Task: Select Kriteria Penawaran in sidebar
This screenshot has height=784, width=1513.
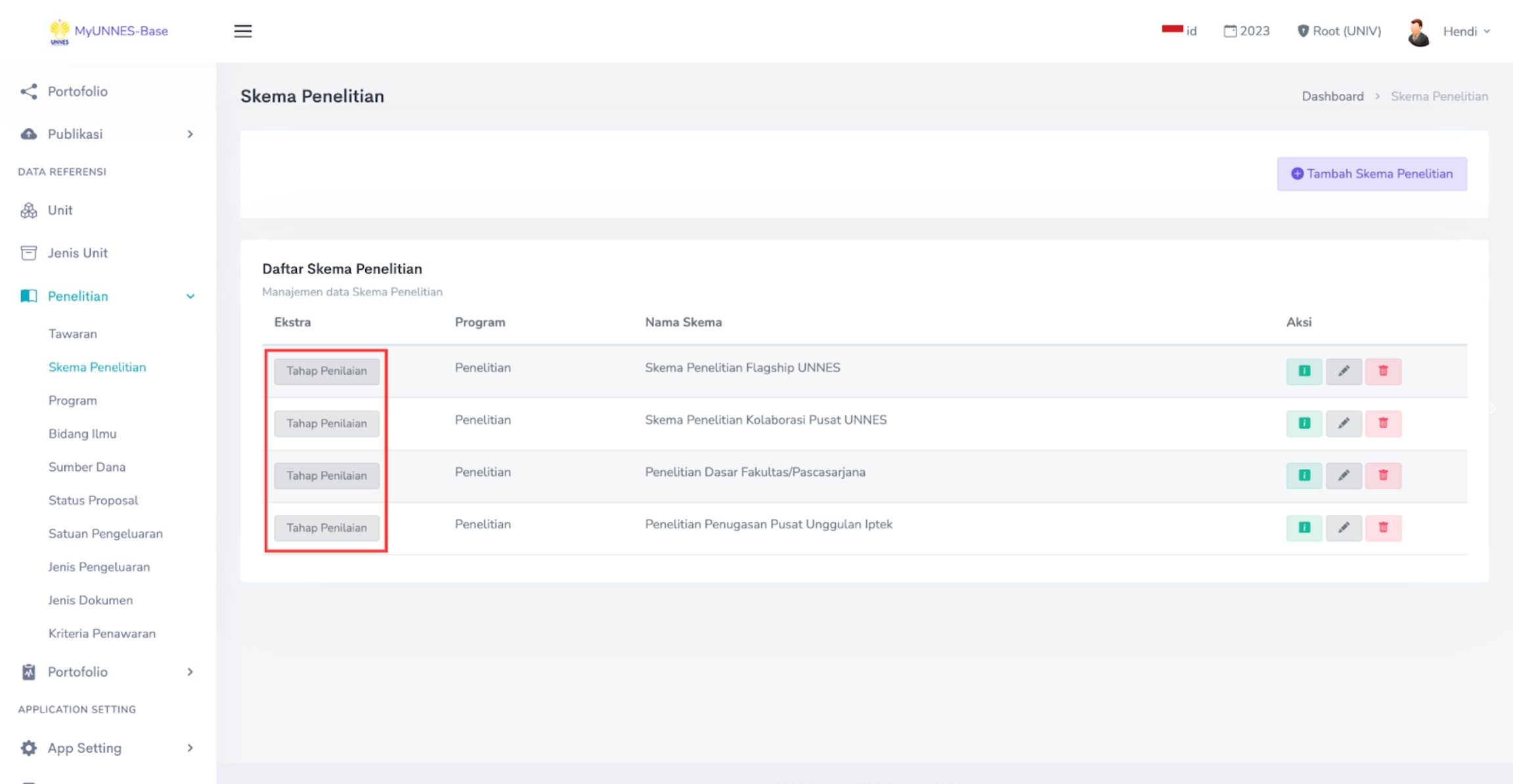Action: 102,634
